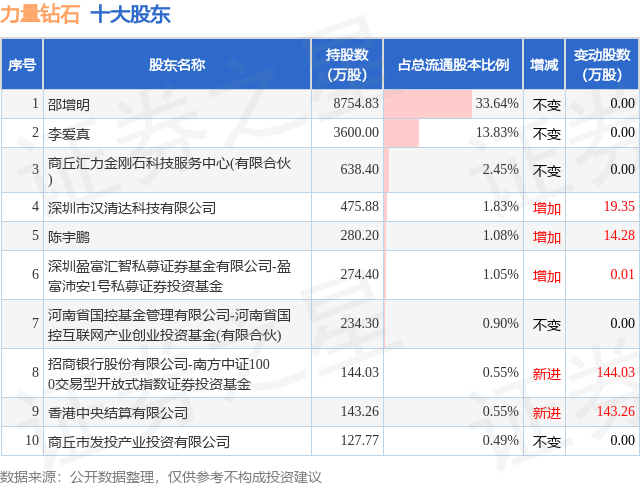
Task: Click the red change value 0.01
Action: [622, 274]
